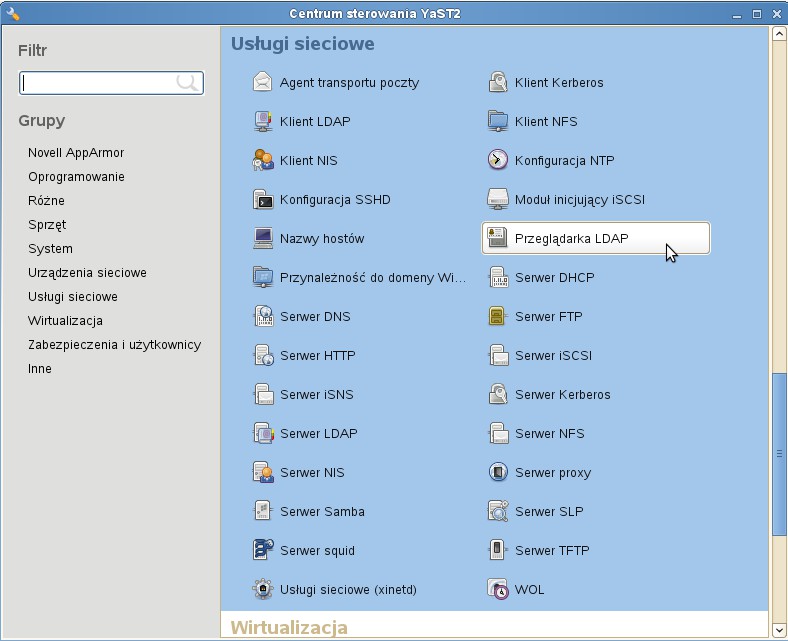Screen dimensions: 788x641
Task: Select the Urządzenia sieciowe group
Action: click(87, 273)
